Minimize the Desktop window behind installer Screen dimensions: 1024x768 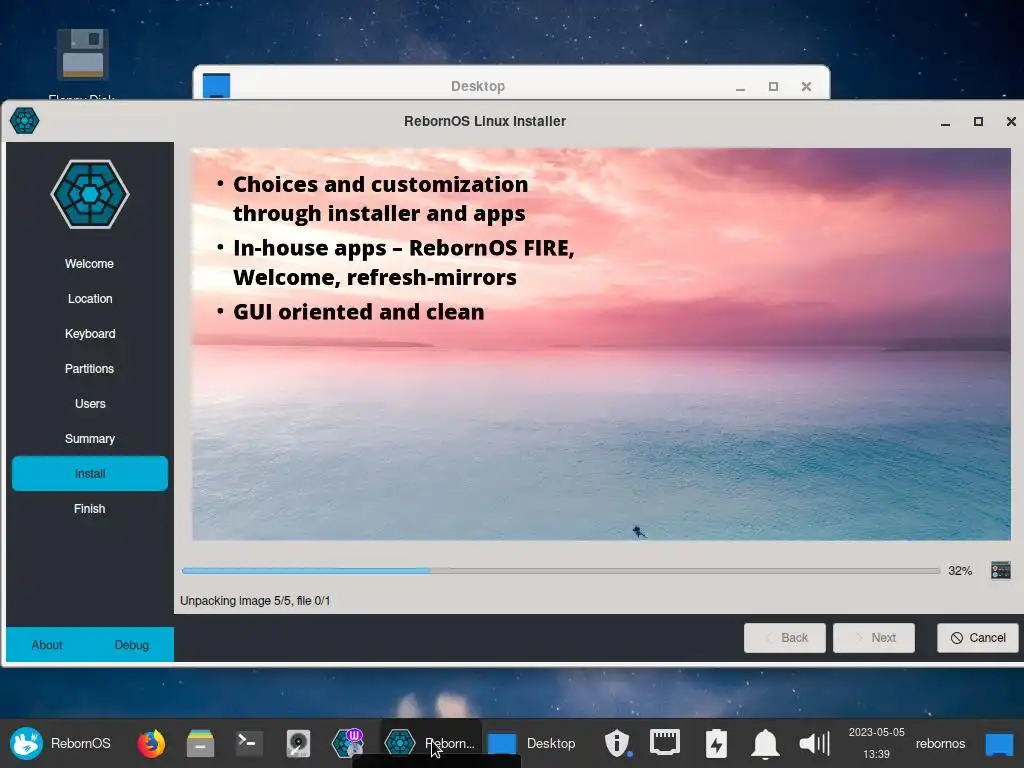(x=740, y=86)
